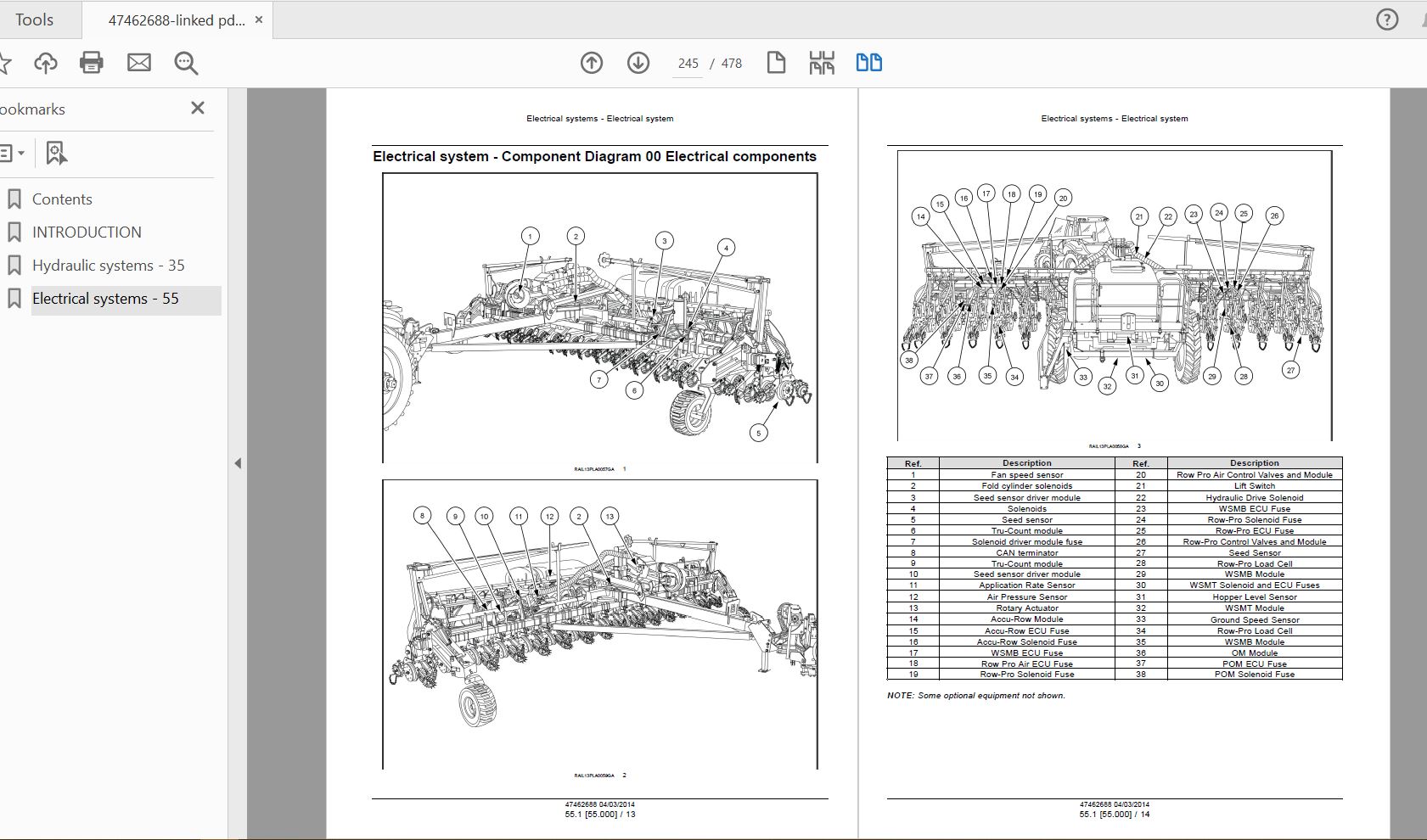Screen dimensions: 1427x840
Task: Open the find text magnifier tool
Action: click(186, 63)
